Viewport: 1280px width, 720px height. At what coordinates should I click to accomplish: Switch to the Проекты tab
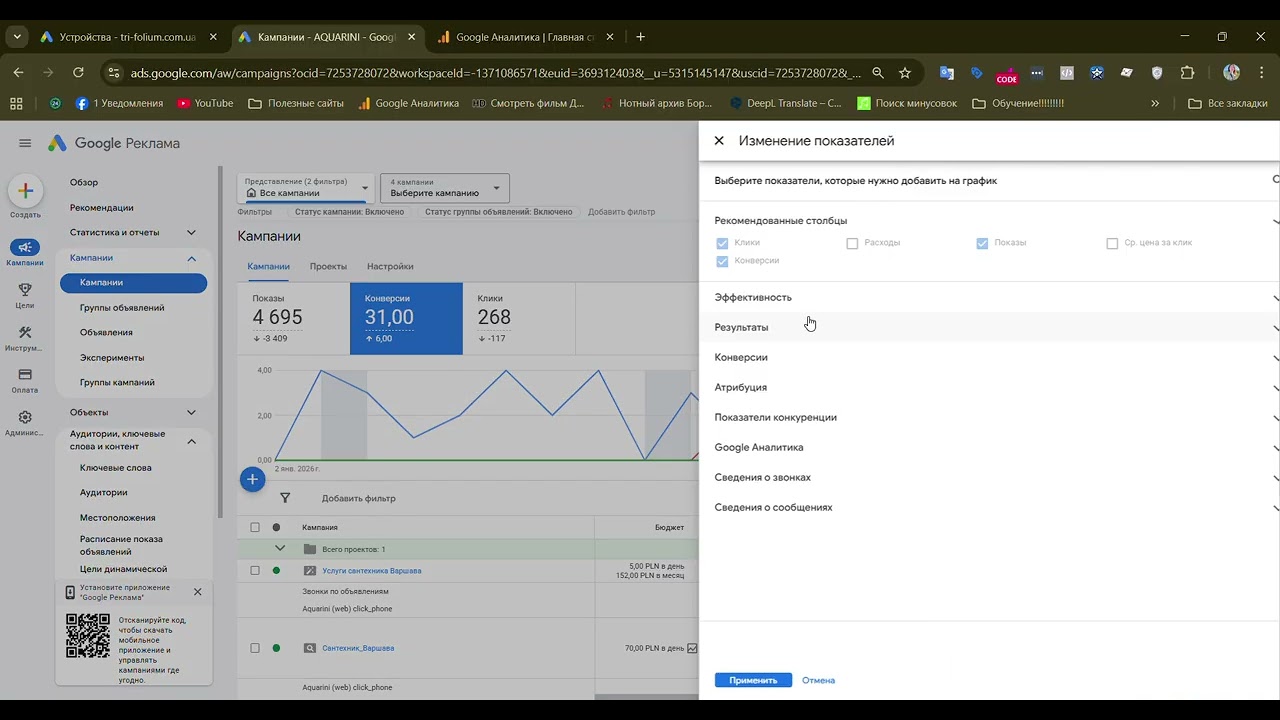coord(328,267)
